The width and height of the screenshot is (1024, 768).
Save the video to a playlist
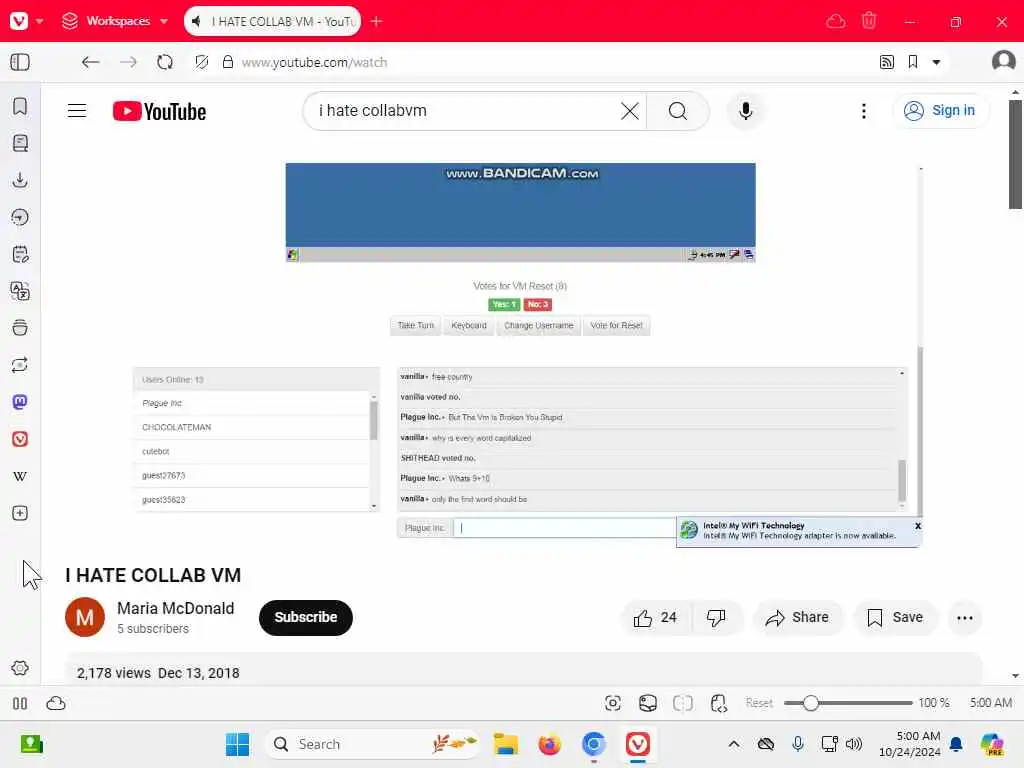895,618
